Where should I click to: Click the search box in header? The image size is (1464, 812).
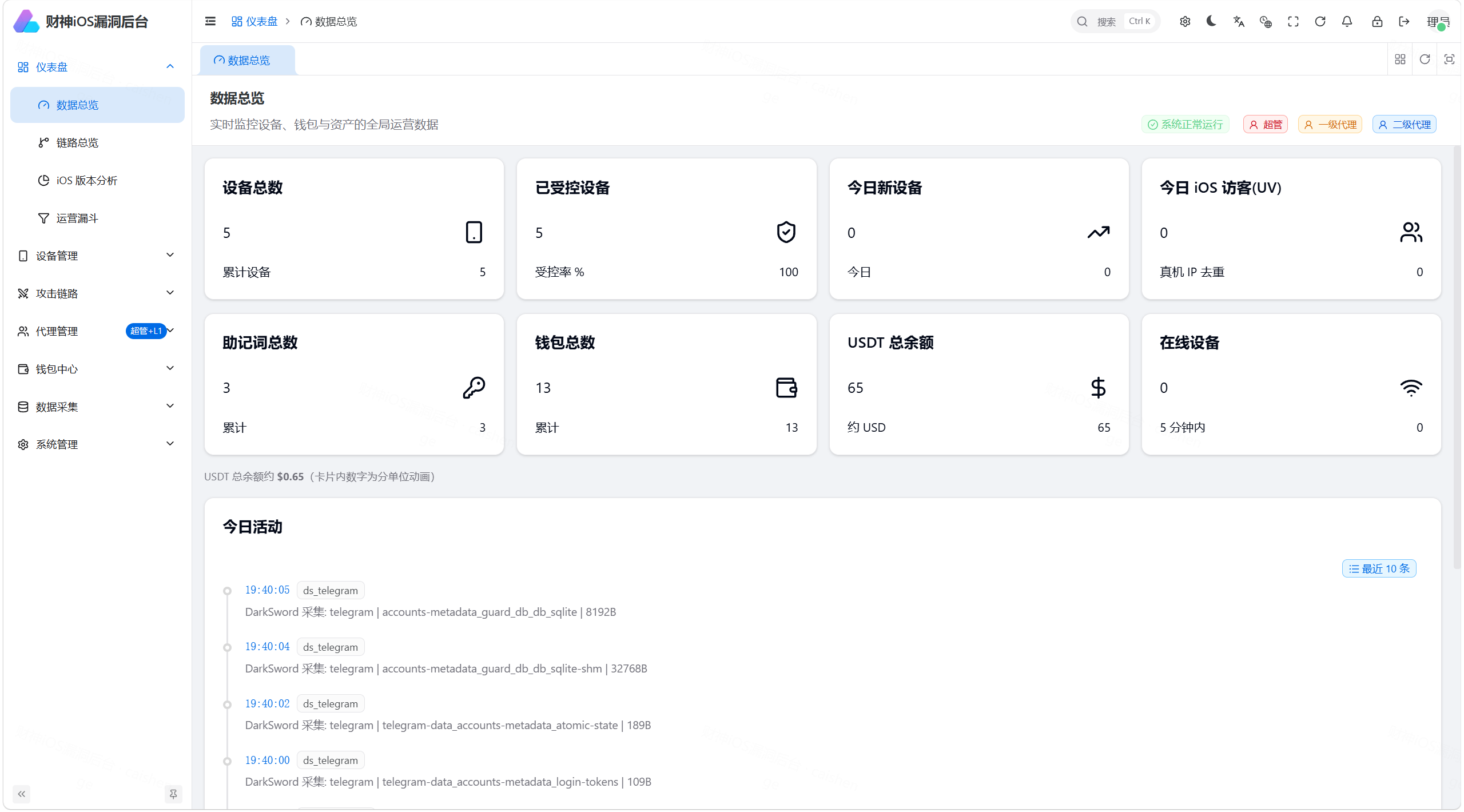point(1115,21)
